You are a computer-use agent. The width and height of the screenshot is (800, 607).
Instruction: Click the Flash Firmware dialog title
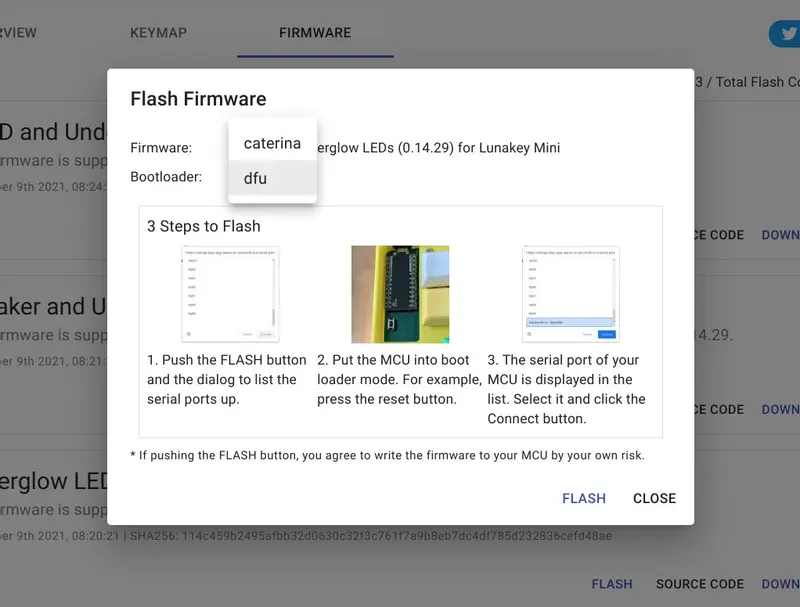198,98
